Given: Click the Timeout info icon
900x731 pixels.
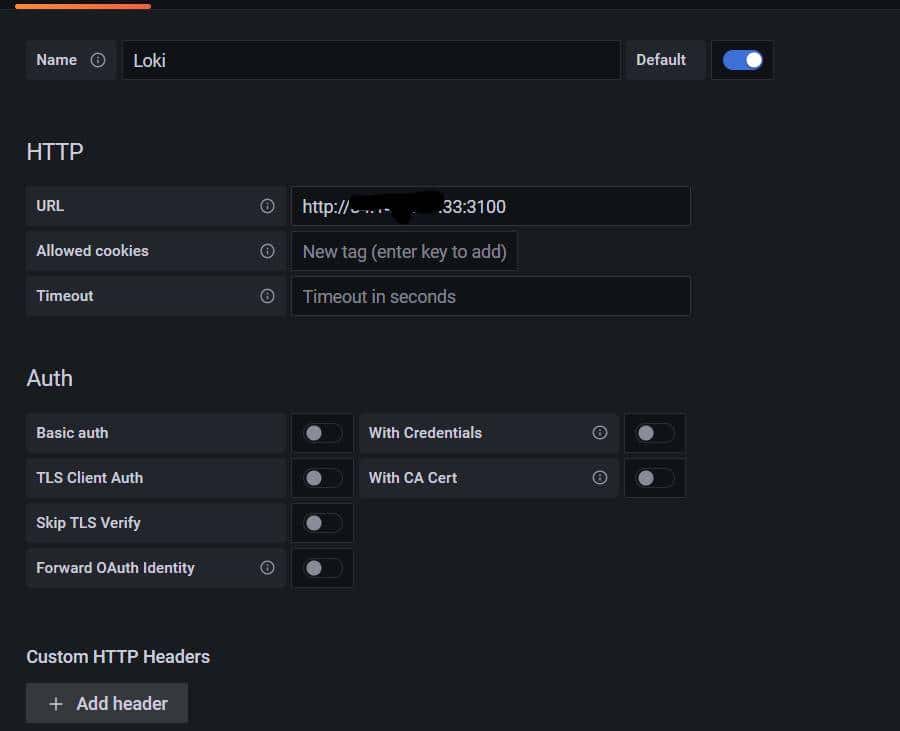Looking at the screenshot, I should [267, 296].
